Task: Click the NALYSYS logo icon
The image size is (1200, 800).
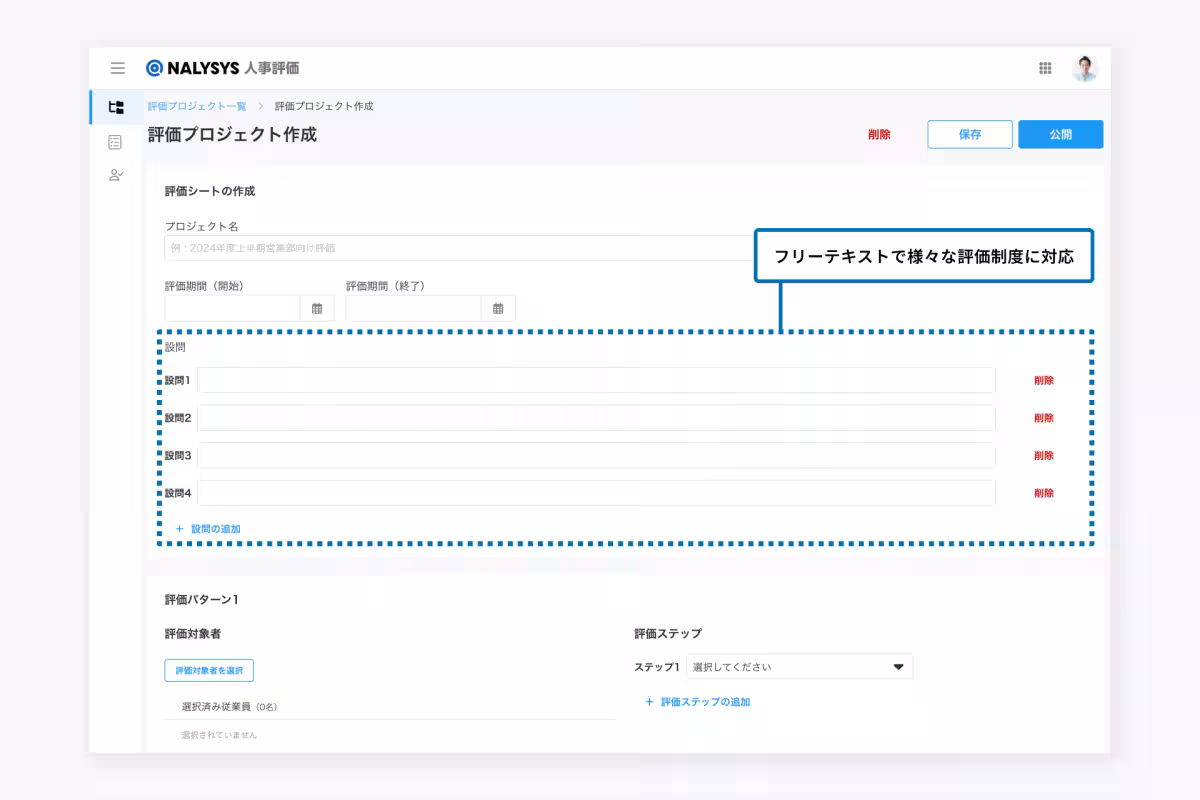Action: 154,68
